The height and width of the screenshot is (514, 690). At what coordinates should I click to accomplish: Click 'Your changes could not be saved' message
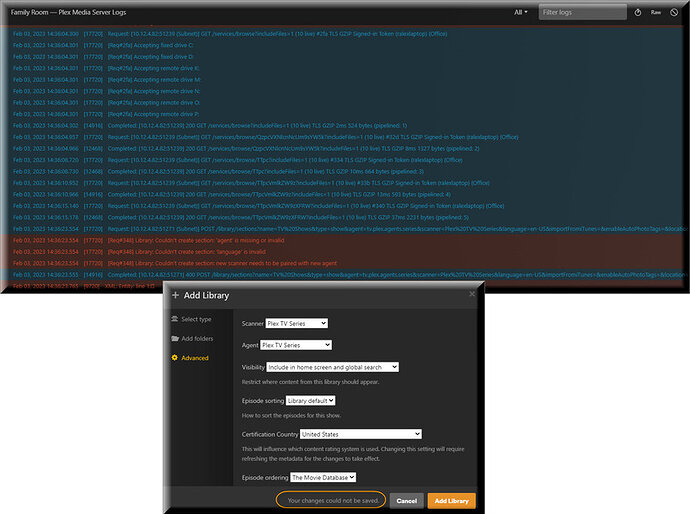point(333,500)
